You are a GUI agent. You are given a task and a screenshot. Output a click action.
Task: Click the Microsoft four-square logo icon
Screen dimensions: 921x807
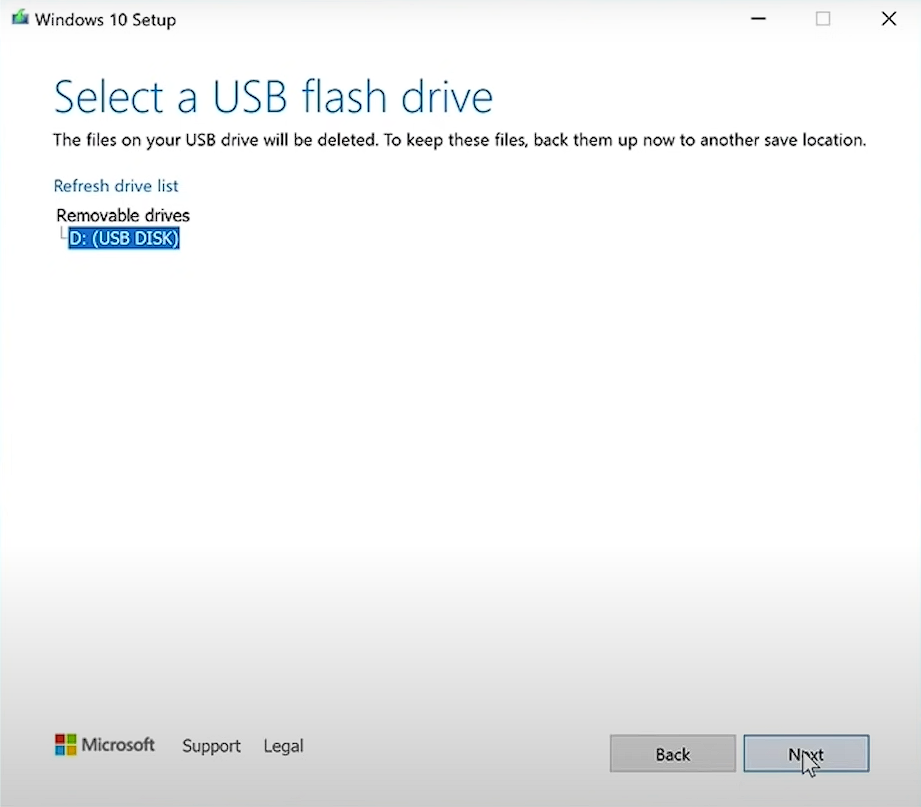point(66,744)
